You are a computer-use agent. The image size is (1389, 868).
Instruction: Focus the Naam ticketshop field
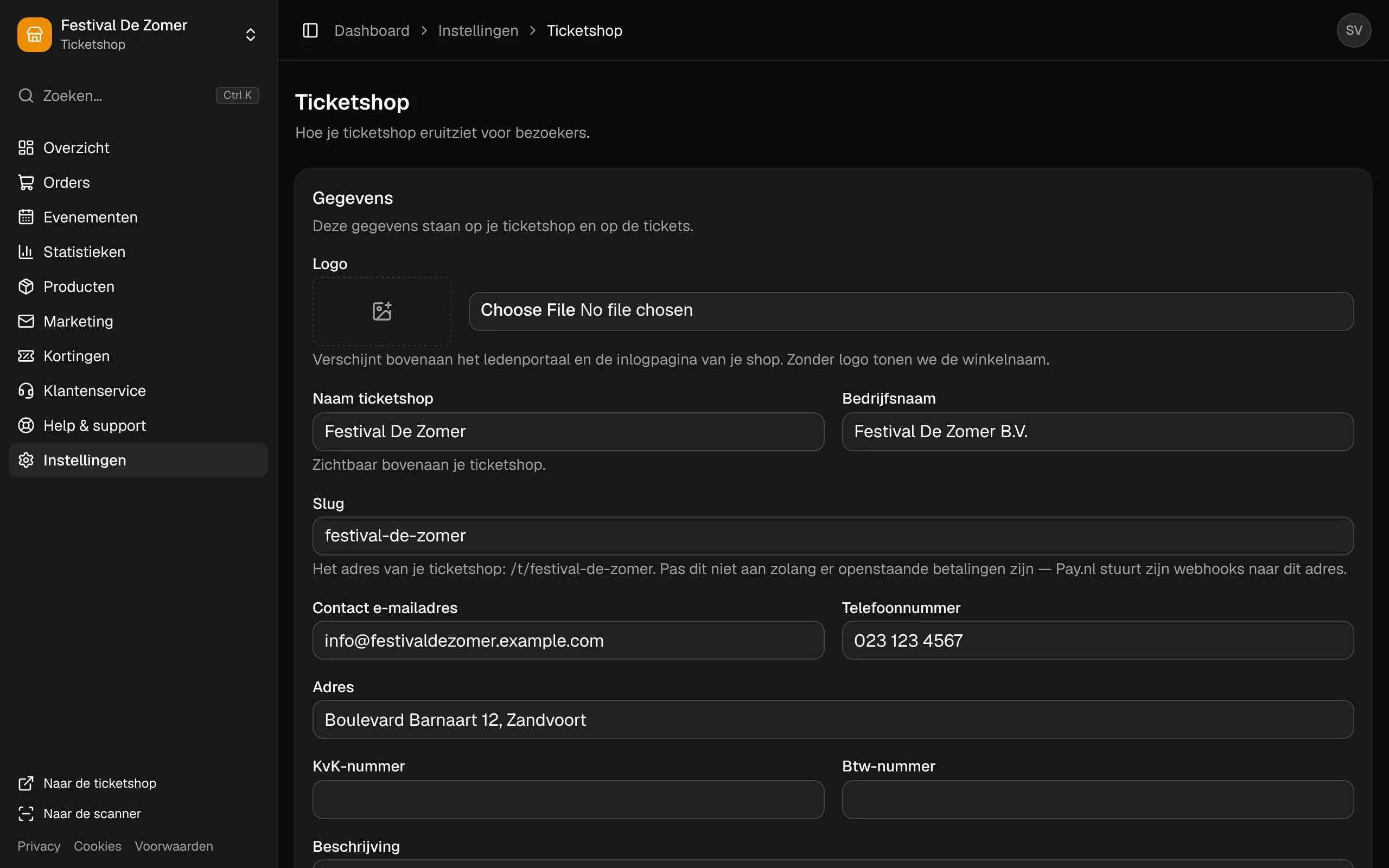click(x=568, y=432)
